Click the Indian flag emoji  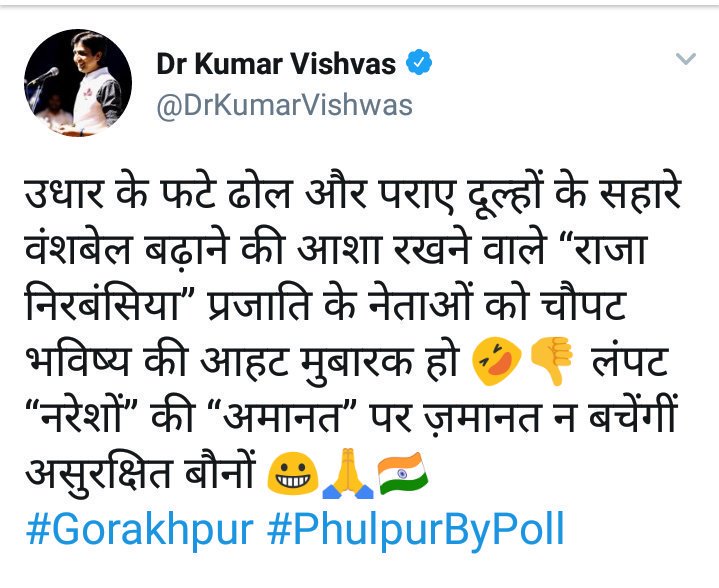[x=403, y=473]
